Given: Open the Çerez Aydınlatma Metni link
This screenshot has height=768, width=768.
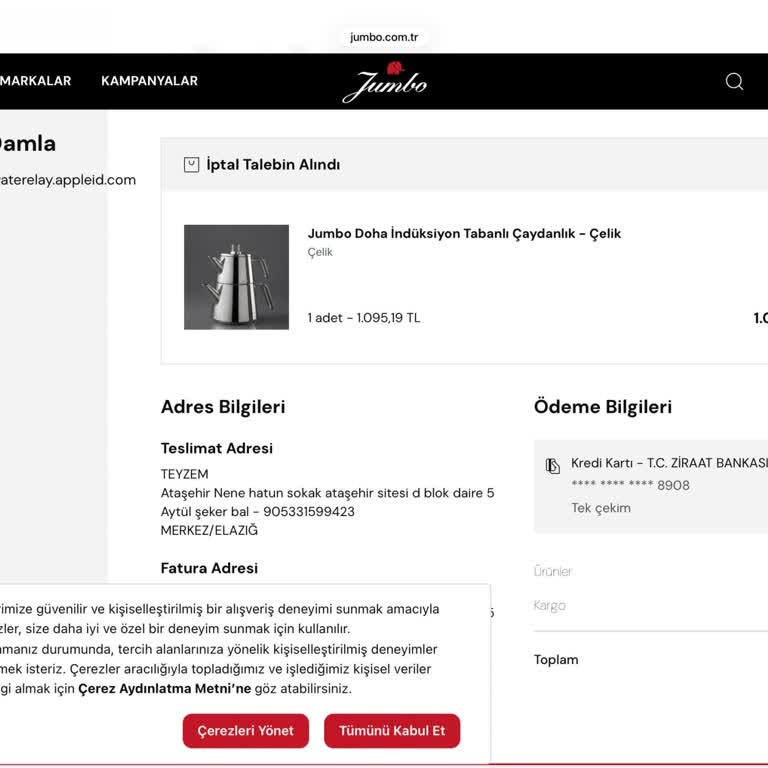Looking at the screenshot, I should pos(165,689).
